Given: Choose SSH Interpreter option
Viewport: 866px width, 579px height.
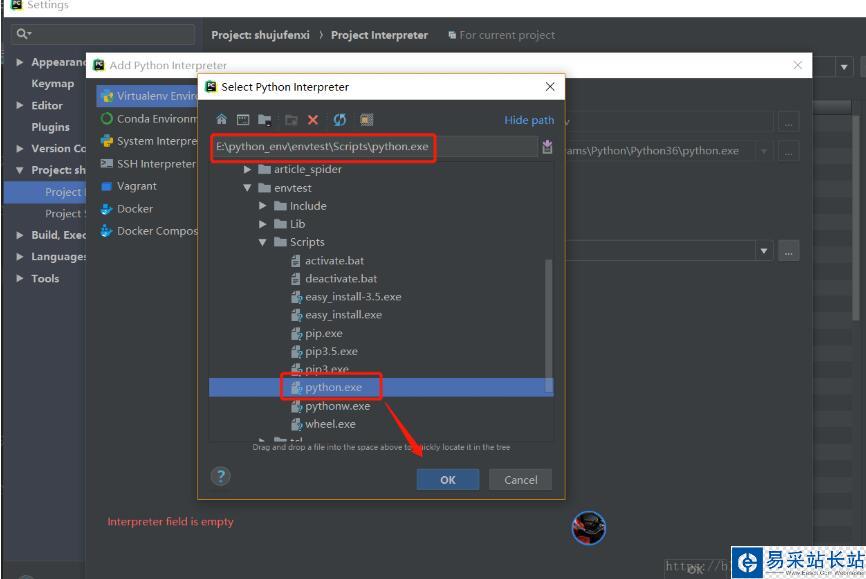Looking at the screenshot, I should [147, 164].
